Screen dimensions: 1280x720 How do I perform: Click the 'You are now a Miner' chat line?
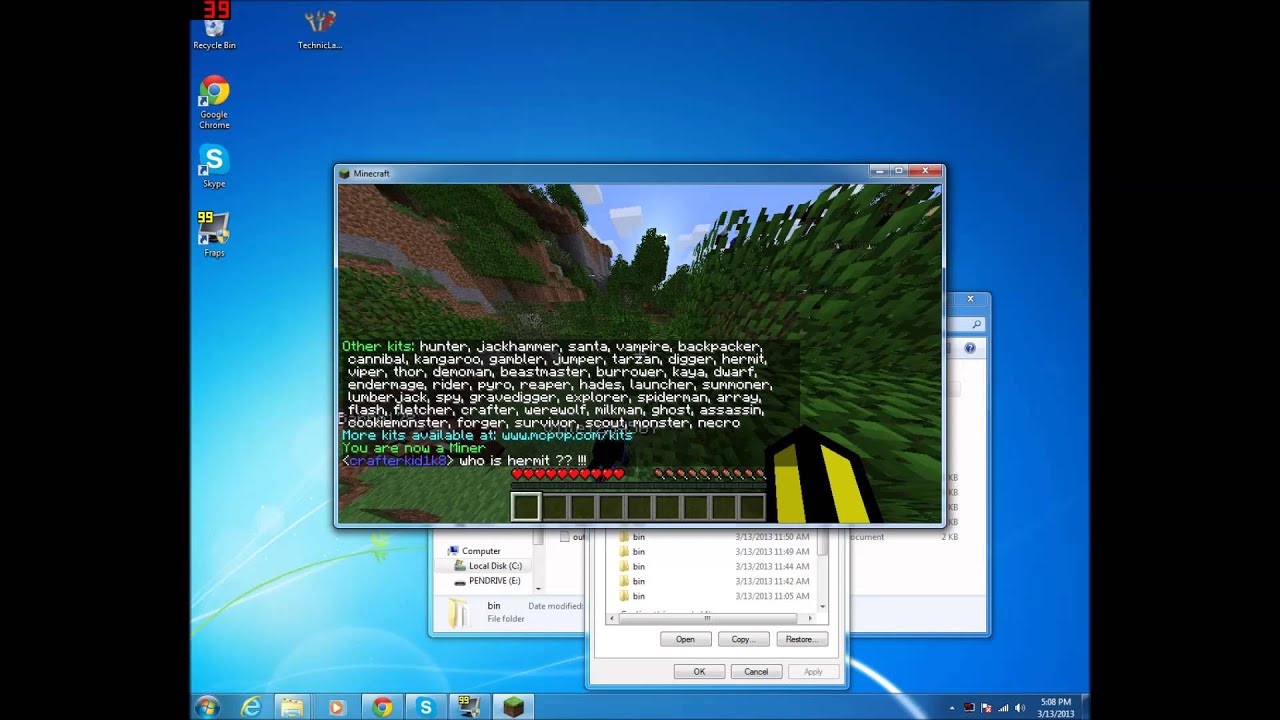coord(413,448)
